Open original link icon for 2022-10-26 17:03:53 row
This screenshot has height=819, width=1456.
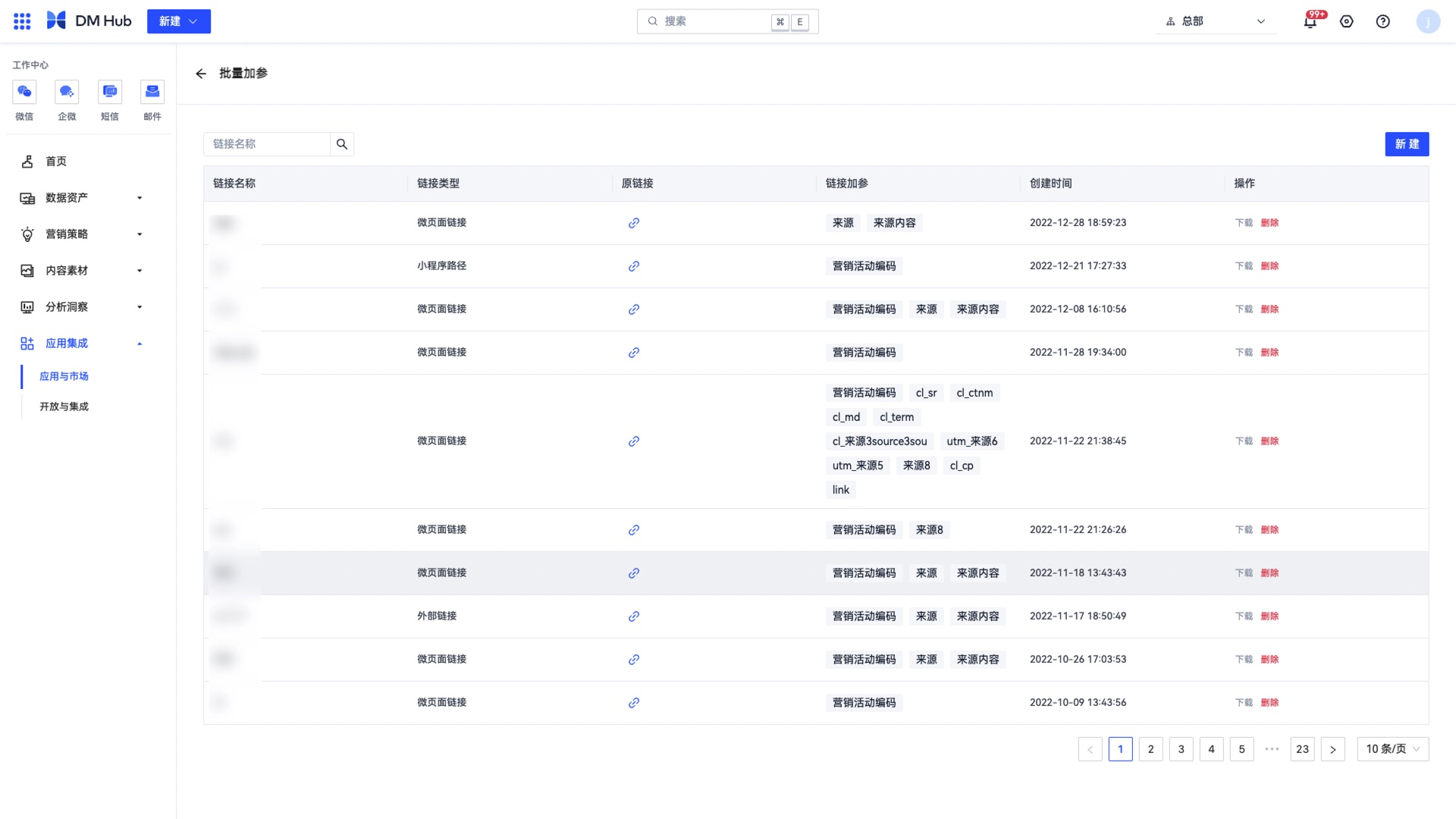(x=634, y=660)
